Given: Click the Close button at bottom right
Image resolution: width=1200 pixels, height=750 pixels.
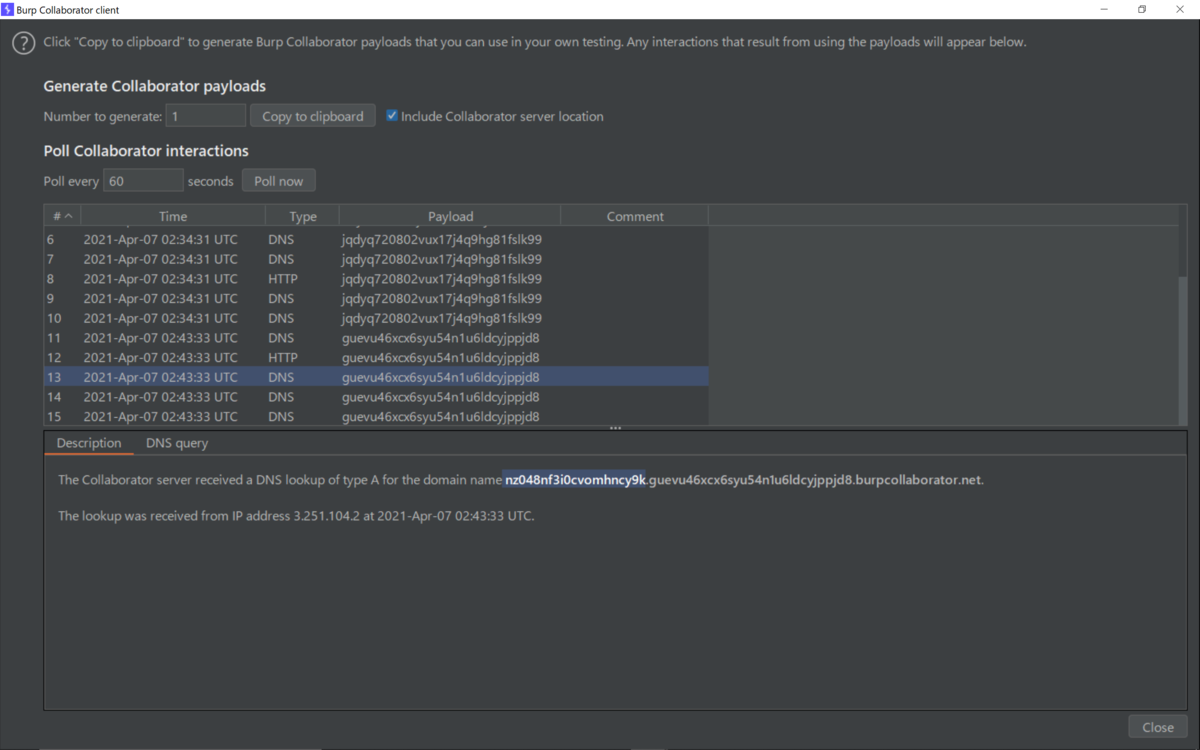Looking at the screenshot, I should (x=1158, y=728).
